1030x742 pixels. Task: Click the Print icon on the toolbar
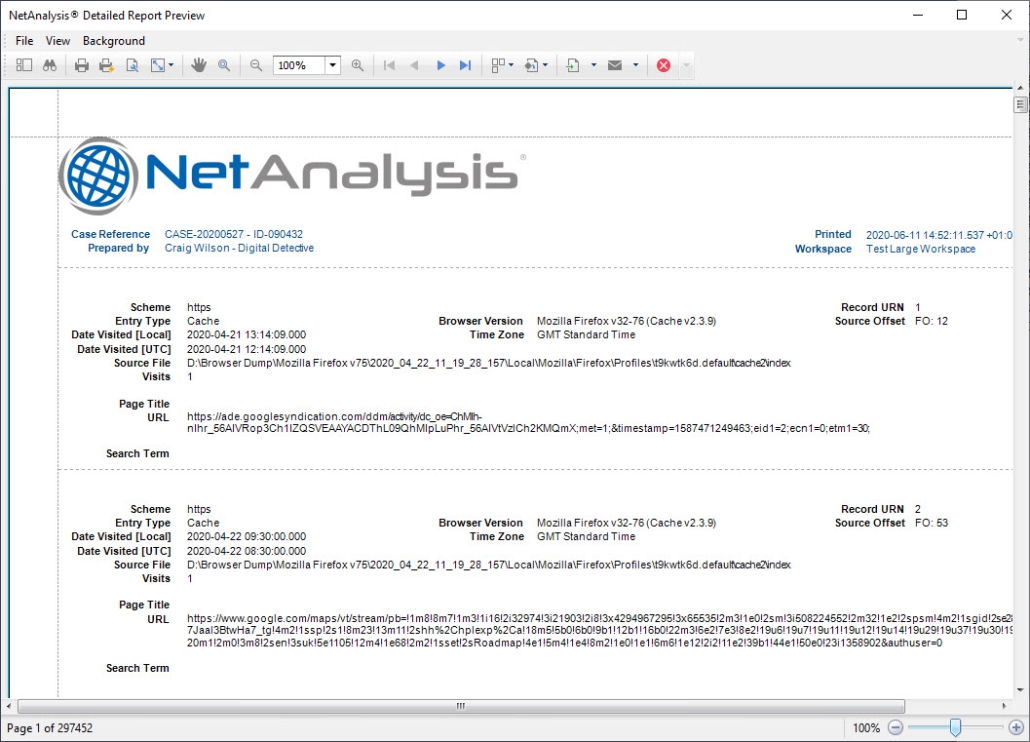click(81, 64)
